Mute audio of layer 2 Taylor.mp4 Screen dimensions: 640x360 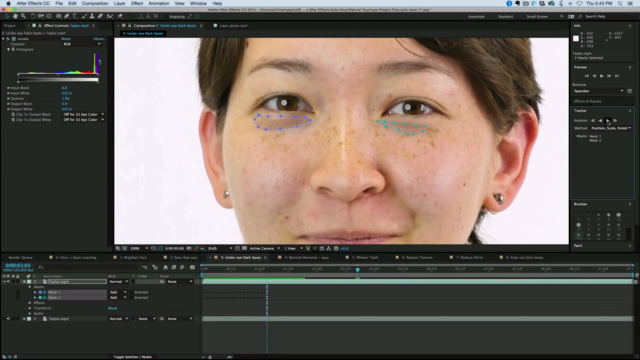click(x=8, y=319)
